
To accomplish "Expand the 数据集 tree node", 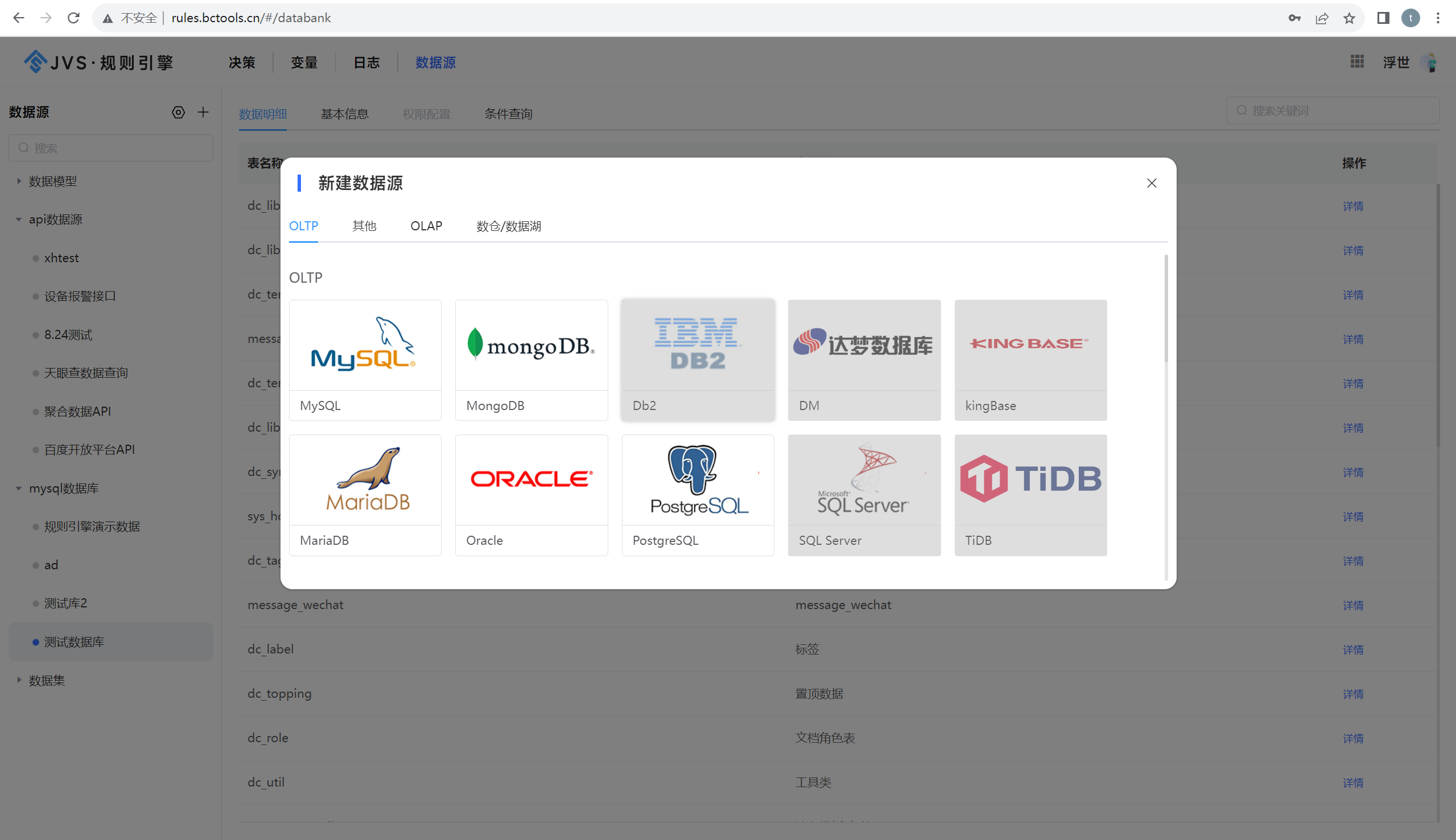I will point(18,680).
